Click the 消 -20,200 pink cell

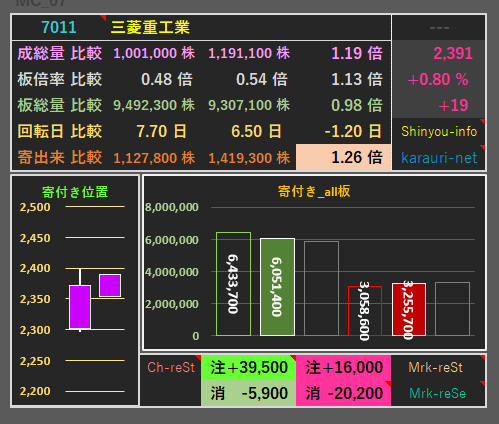pyautogui.click(x=343, y=393)
